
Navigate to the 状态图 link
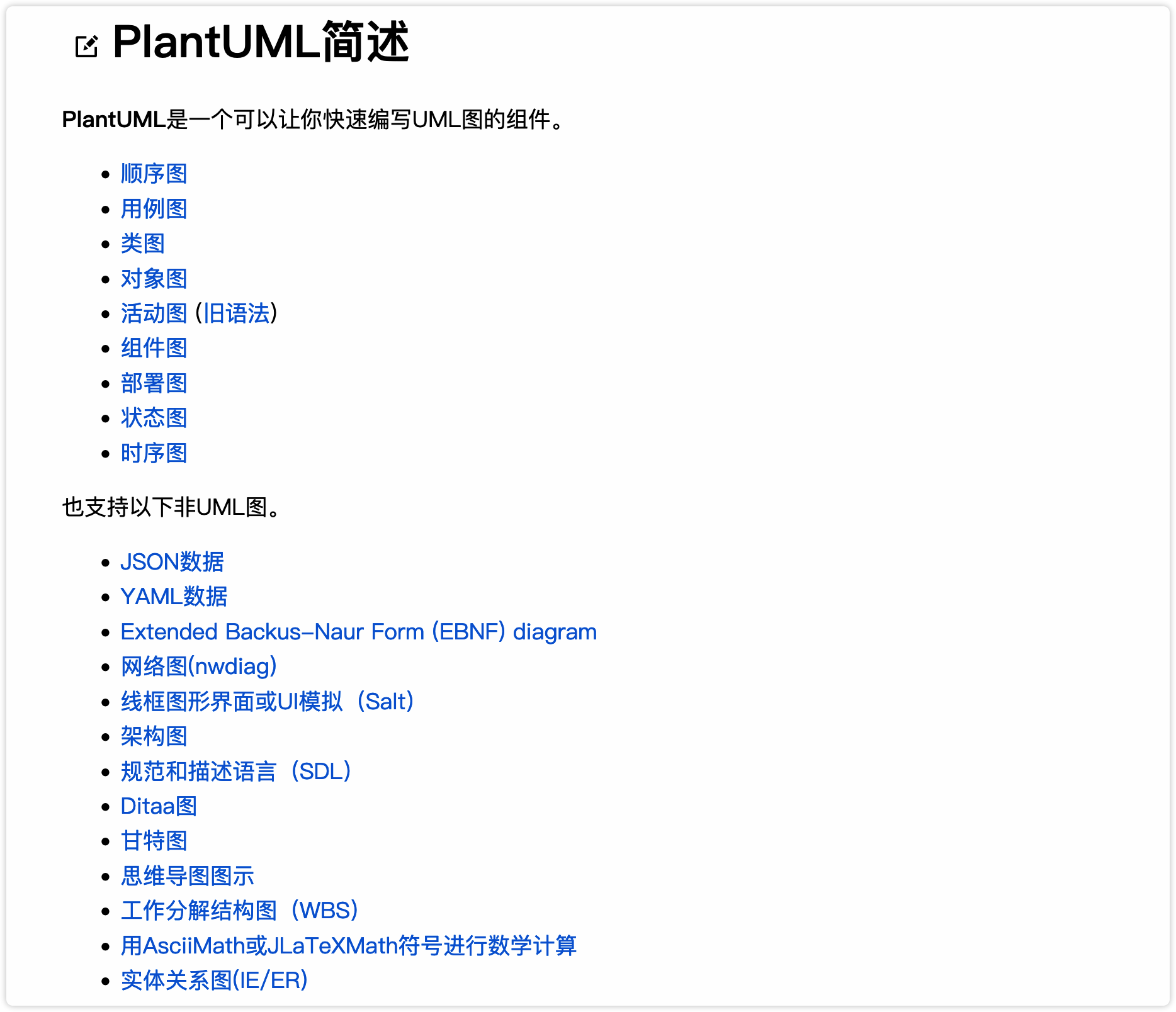[x=154, y=418]
